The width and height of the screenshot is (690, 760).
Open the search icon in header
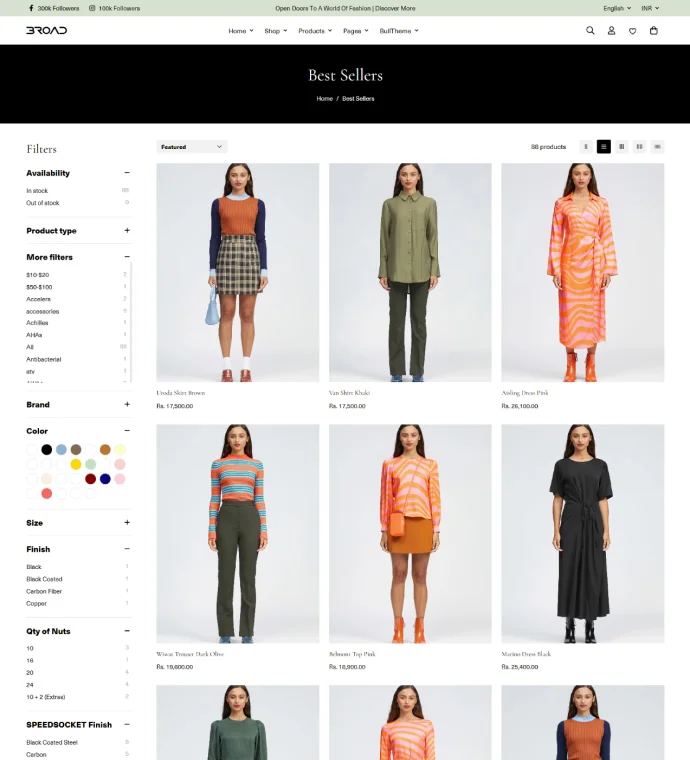(590, 31)
